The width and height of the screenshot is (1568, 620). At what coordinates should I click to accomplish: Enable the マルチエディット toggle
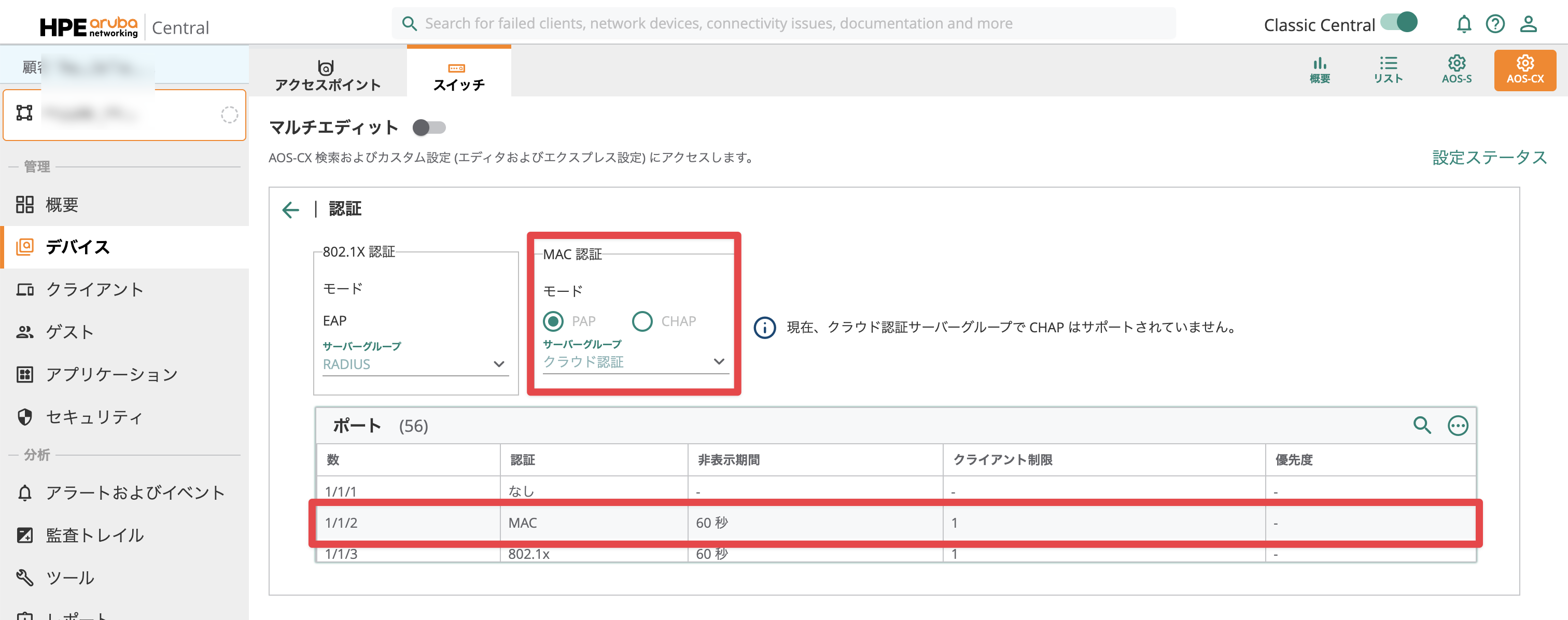[x=429, y=128]
